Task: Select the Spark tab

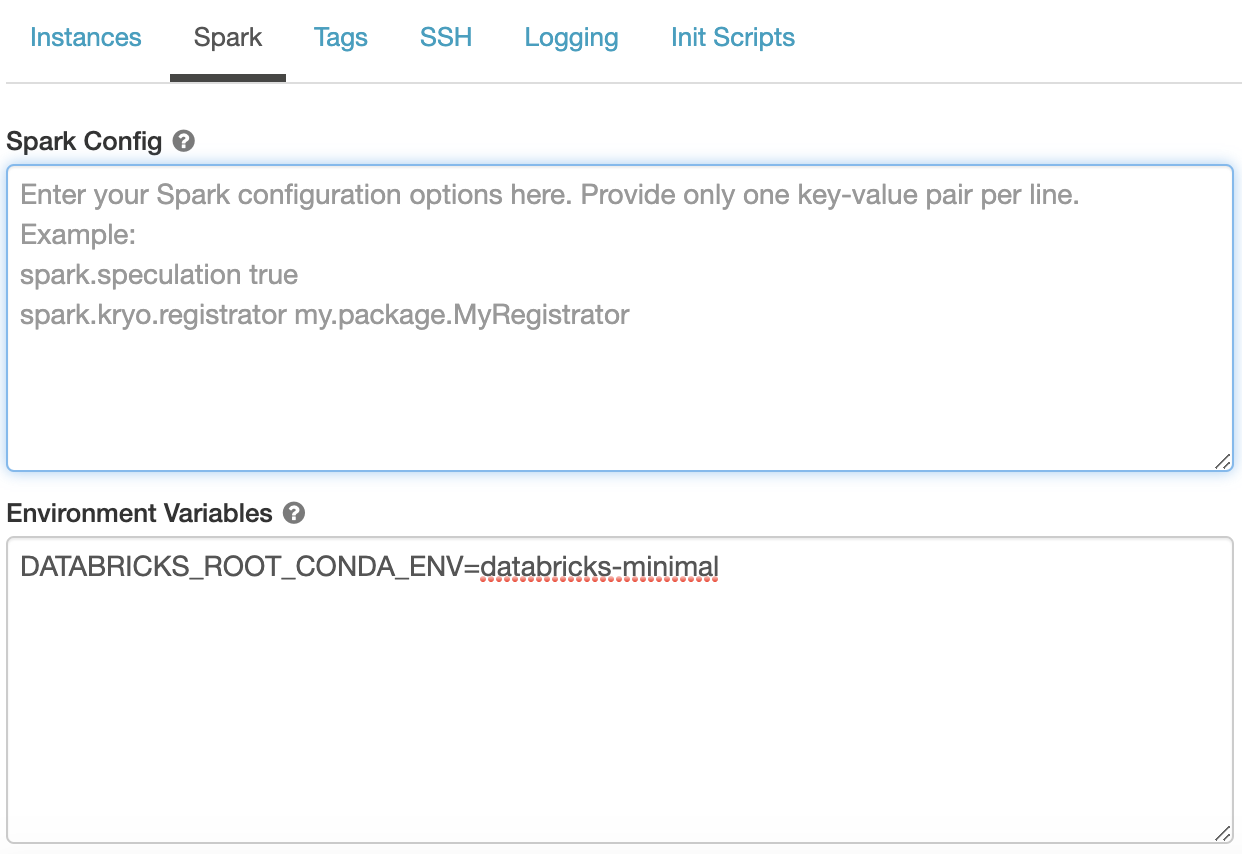Action: click(228, 38)
